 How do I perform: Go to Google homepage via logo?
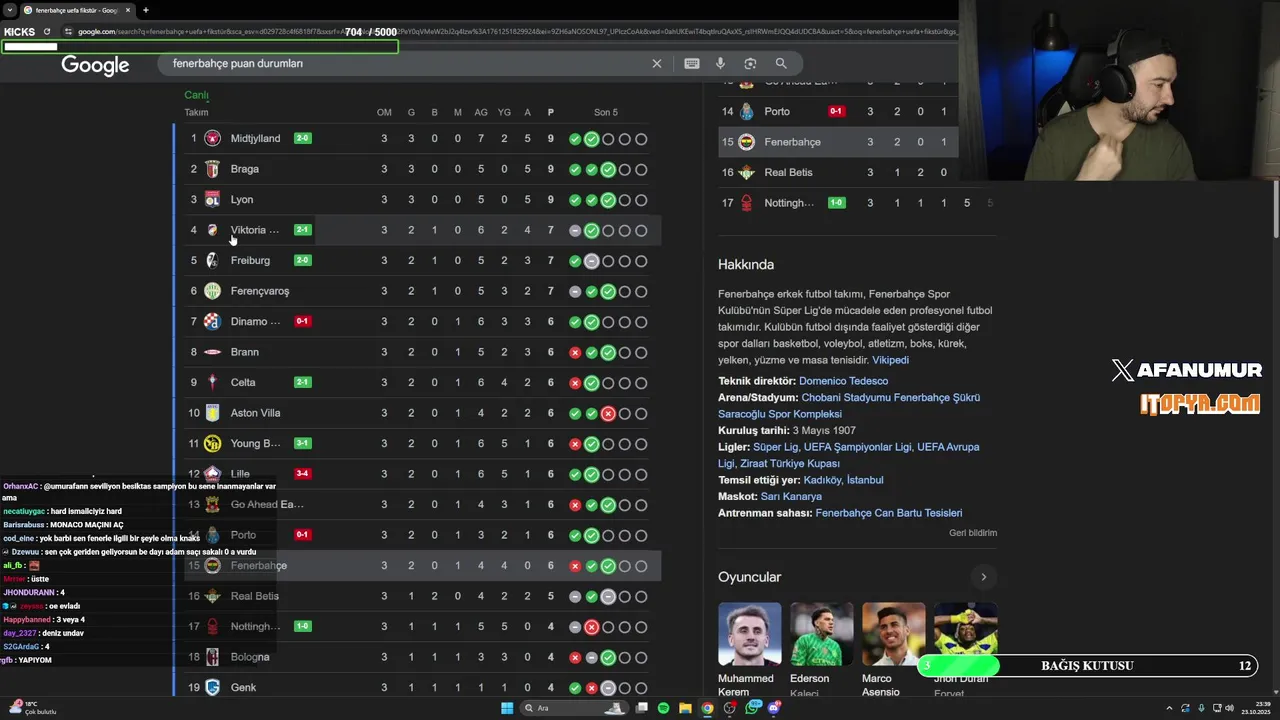(95, 65)
